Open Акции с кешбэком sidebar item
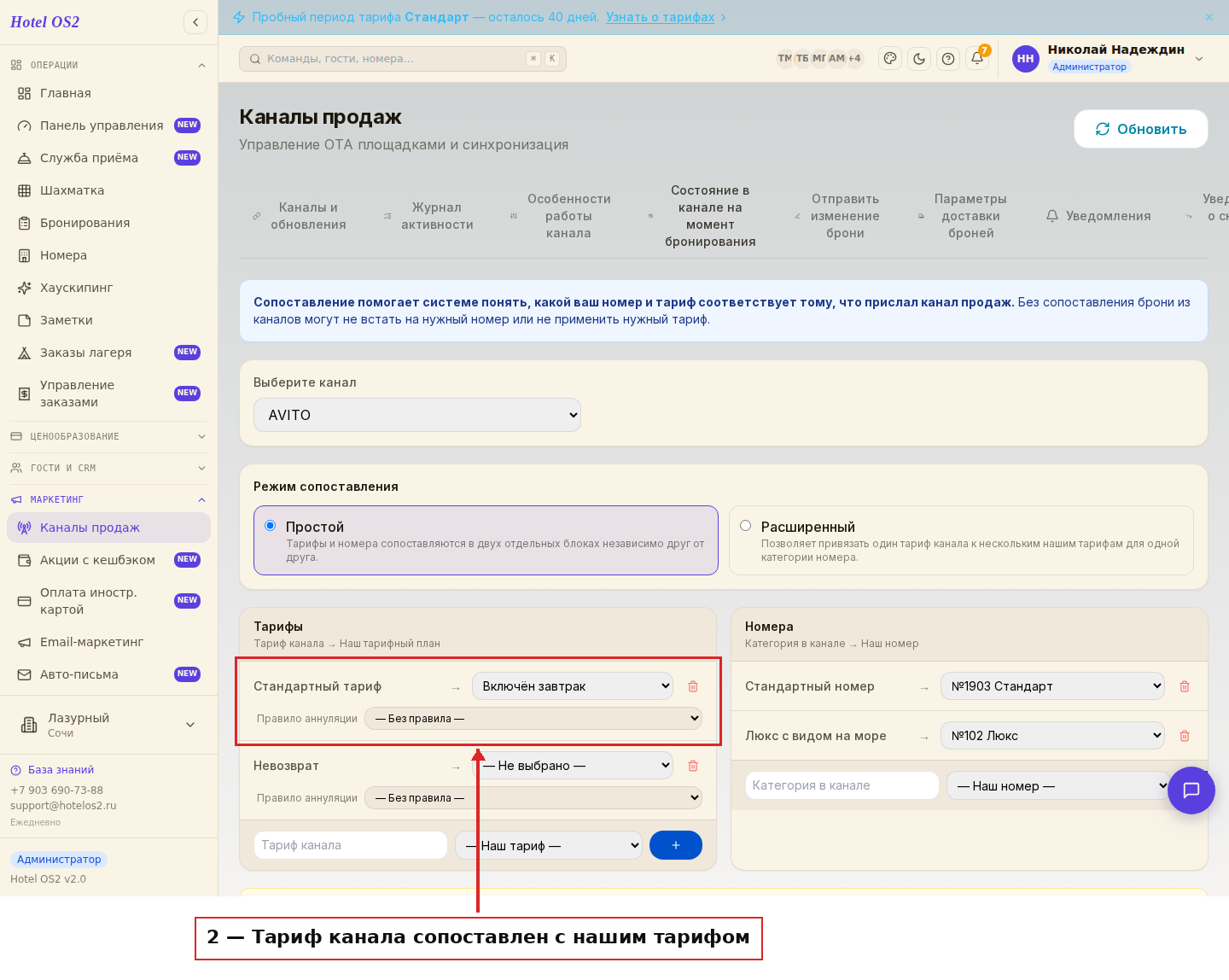 click(x=108, y=560)
